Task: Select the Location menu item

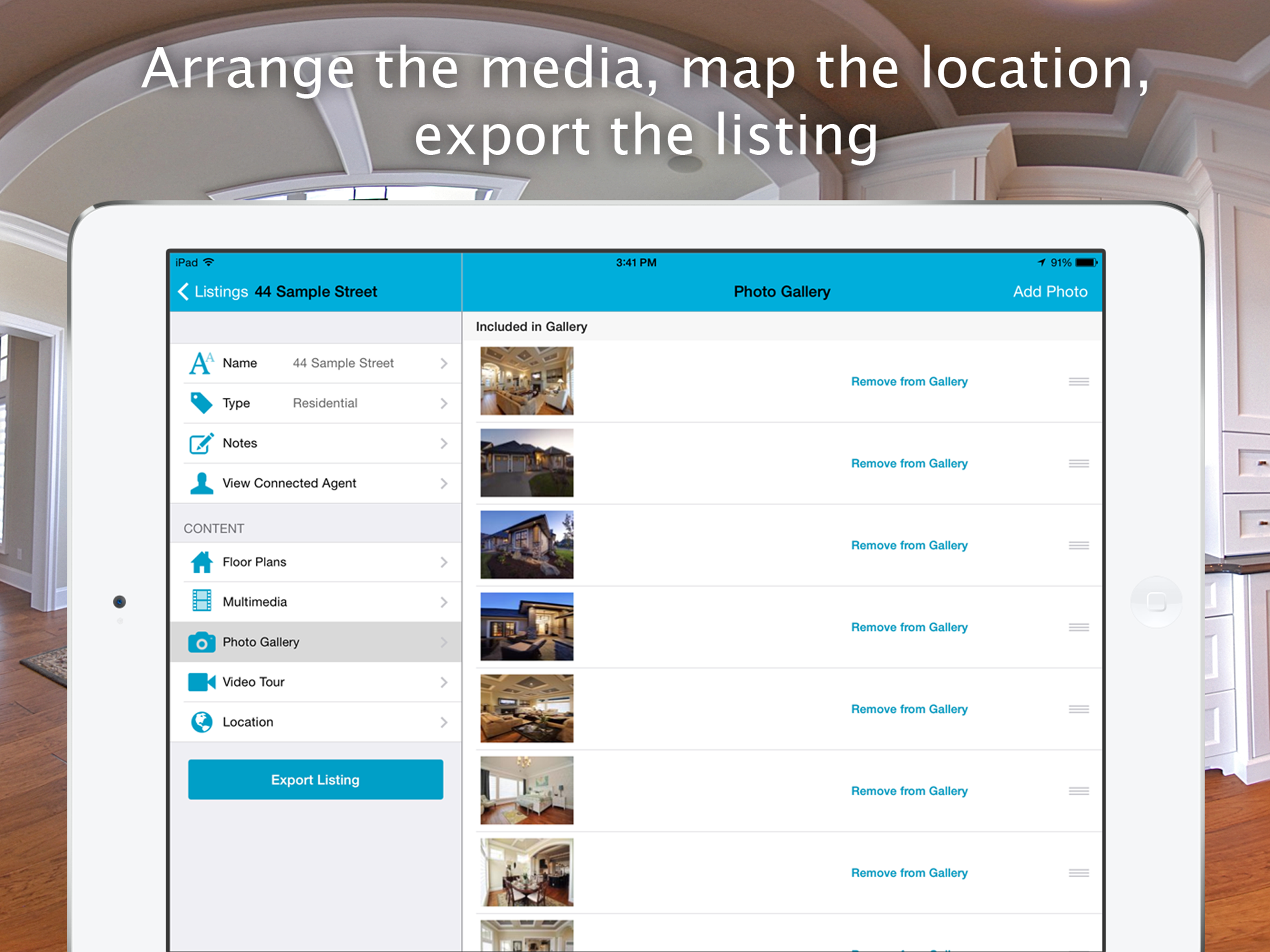Action: (316, 722)
